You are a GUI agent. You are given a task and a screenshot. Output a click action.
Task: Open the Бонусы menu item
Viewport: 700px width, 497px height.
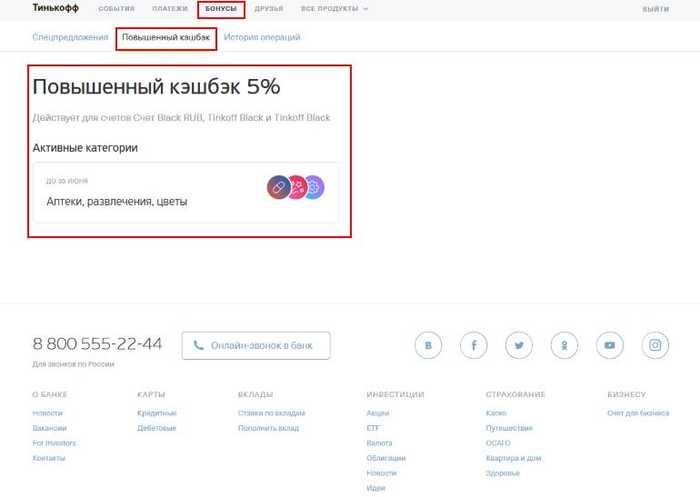[221, 9]
